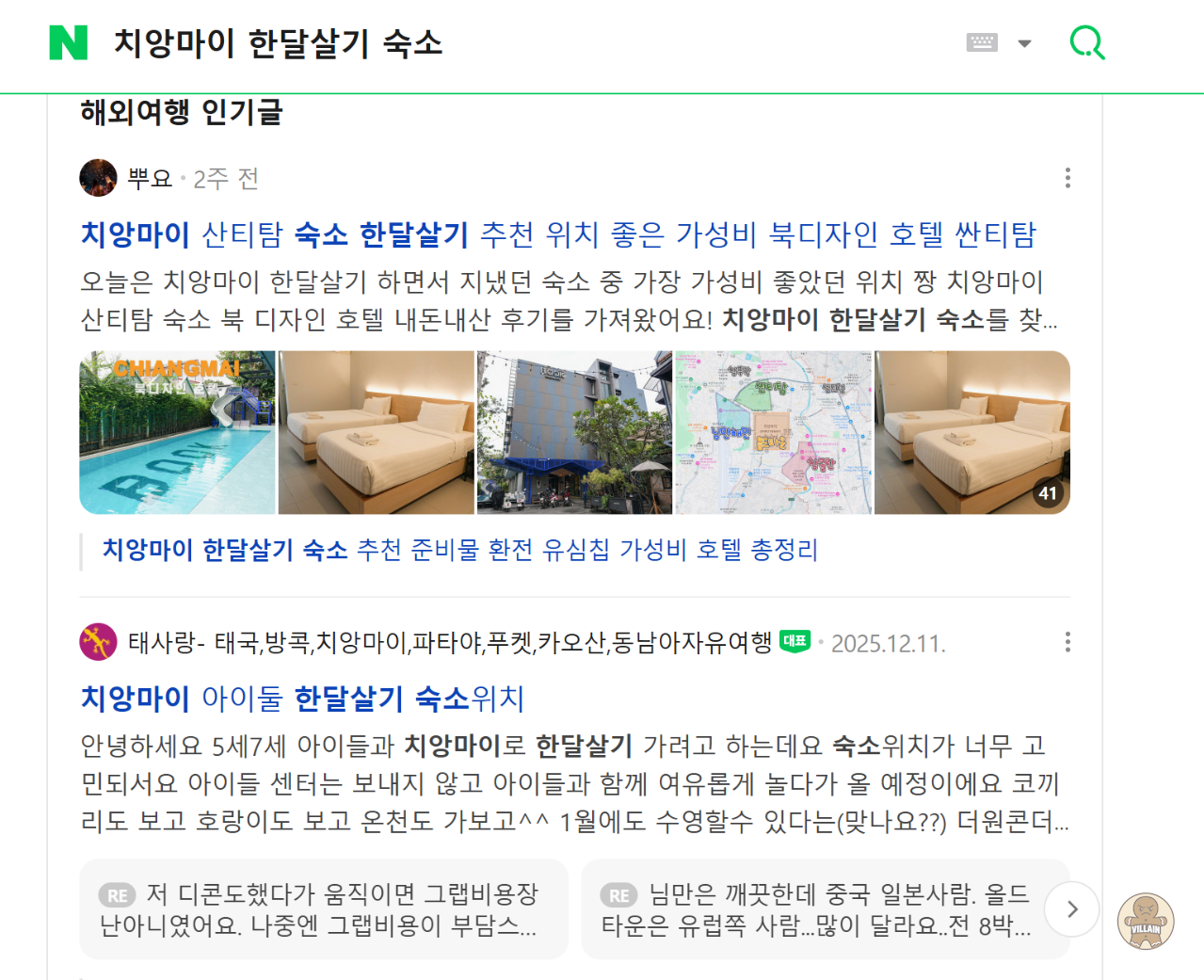
Task: Open the hotel building exterior thumbnail
Action: 574,433
